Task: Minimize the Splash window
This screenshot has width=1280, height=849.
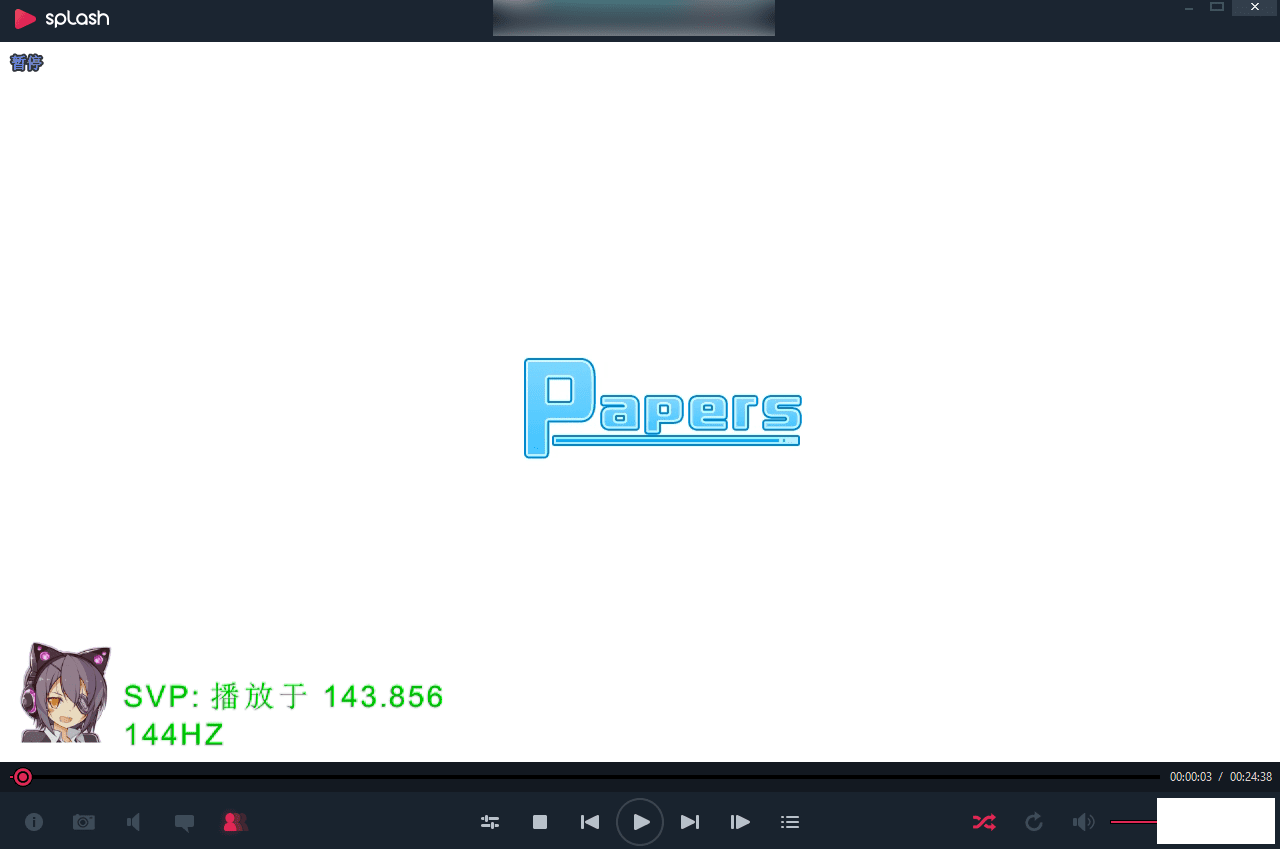Action: click(1189, 8)
